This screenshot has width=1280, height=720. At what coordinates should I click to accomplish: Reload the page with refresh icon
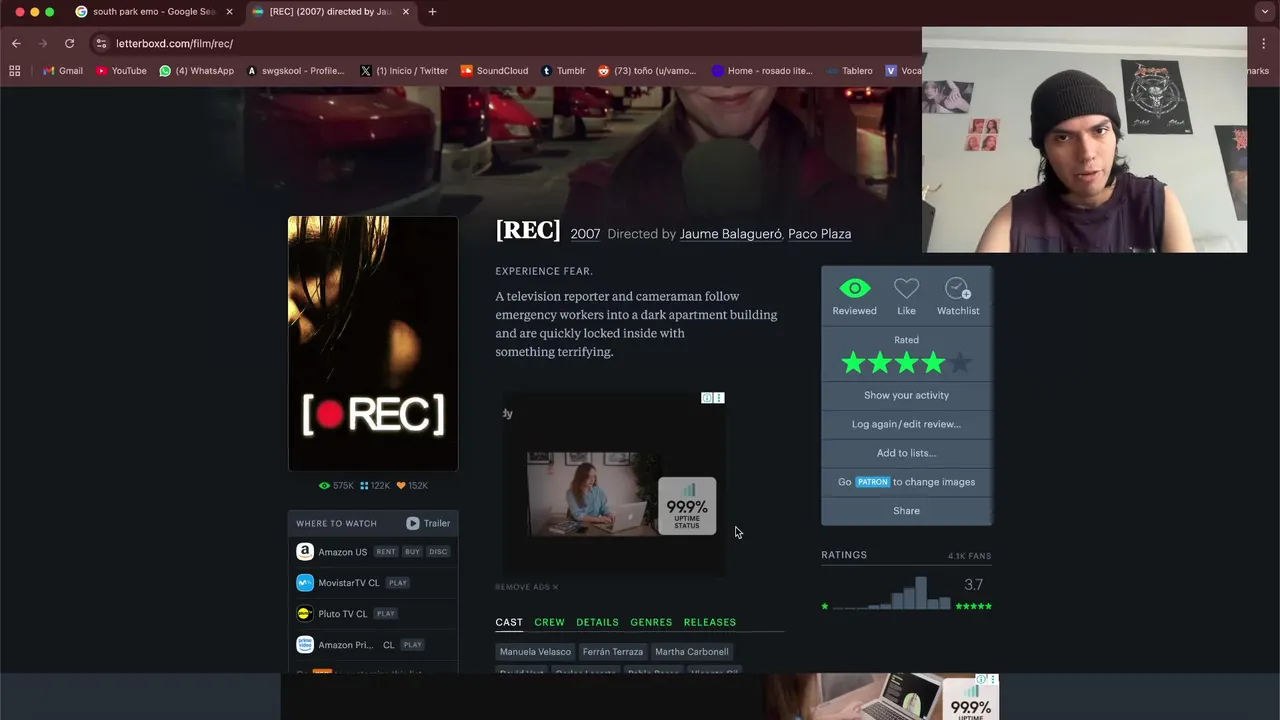click(x=69, y=44)
